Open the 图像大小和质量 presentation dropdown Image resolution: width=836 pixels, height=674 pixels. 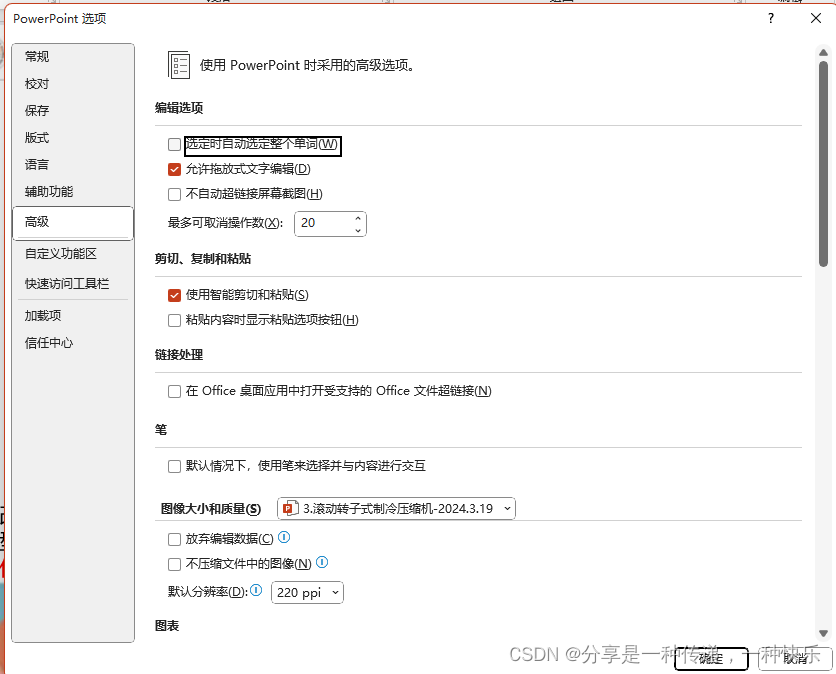396,509
